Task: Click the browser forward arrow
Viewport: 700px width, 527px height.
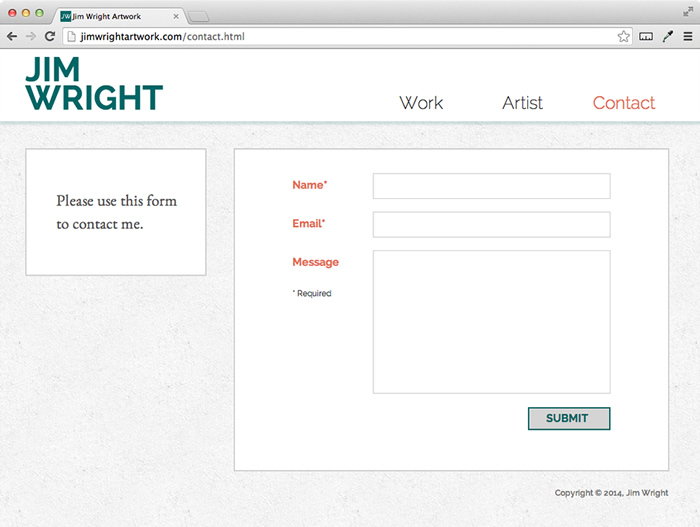Action: [30, 36]
